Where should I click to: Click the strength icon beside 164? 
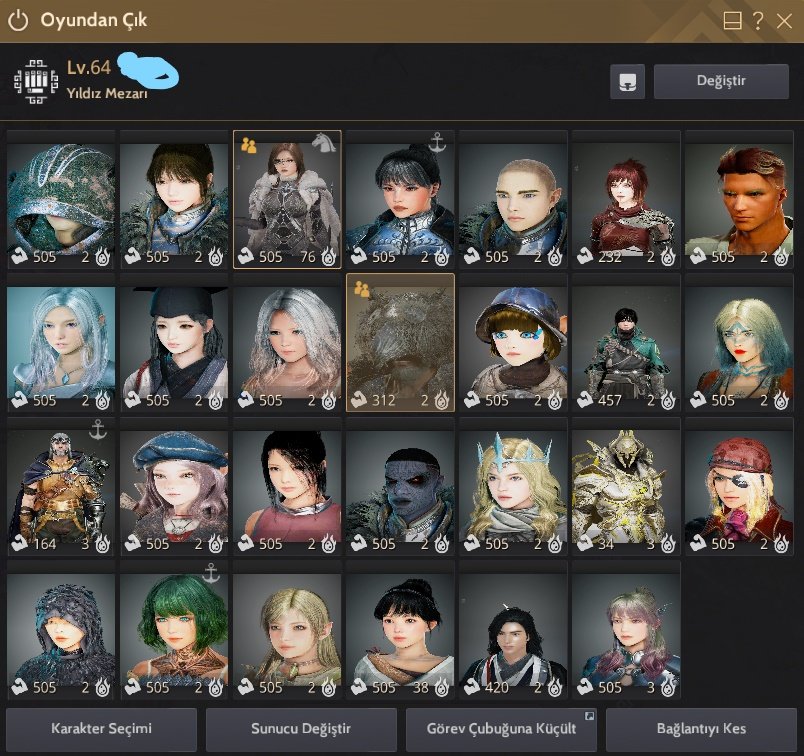[x=19, y=543]
